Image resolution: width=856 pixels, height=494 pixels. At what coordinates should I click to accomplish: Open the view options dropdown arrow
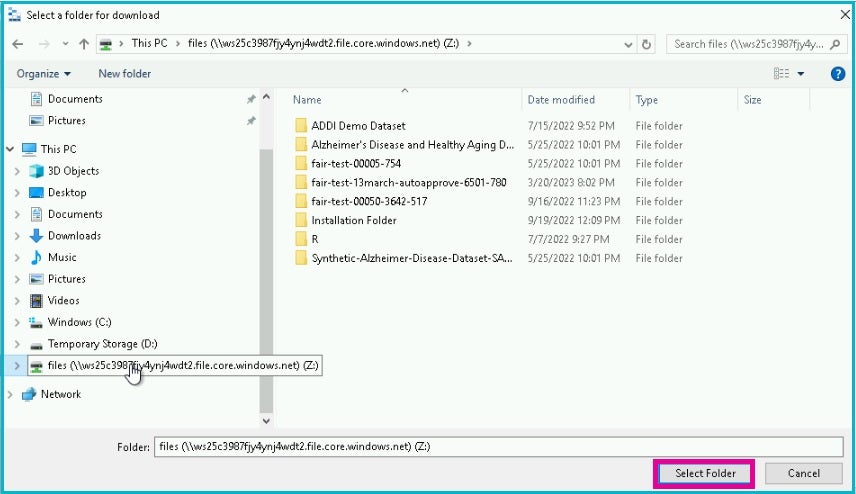pyautogui.click(x=801, y=74)
